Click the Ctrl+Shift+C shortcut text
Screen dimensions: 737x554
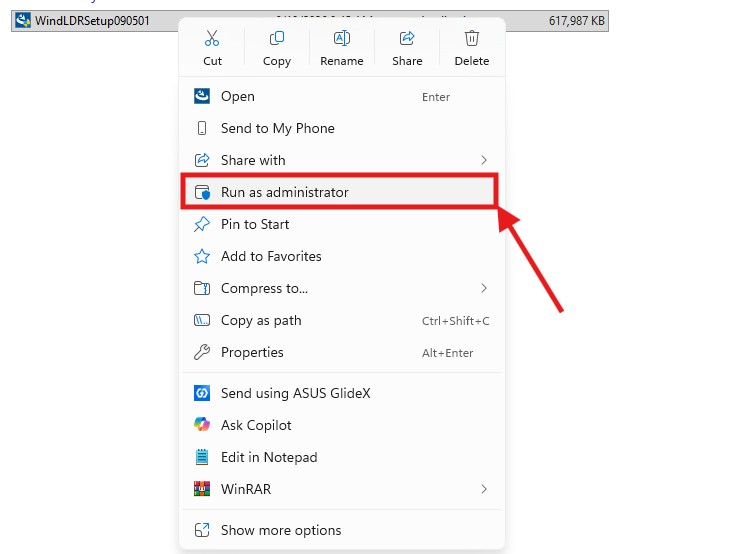[x=455, y=321]
